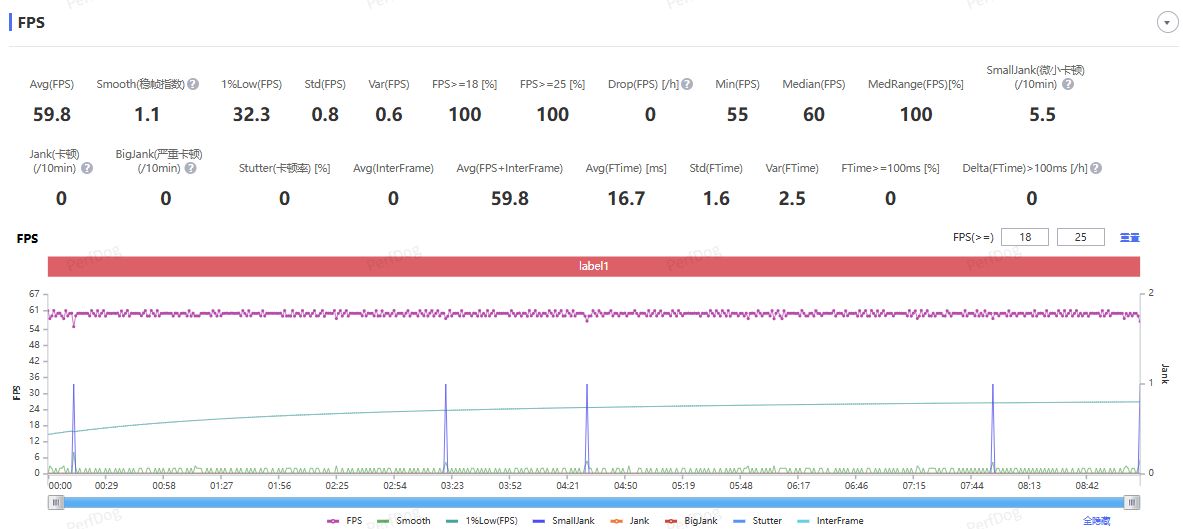Open help icon beside SmallJank (/10min)

click(x=1067, y=85)
